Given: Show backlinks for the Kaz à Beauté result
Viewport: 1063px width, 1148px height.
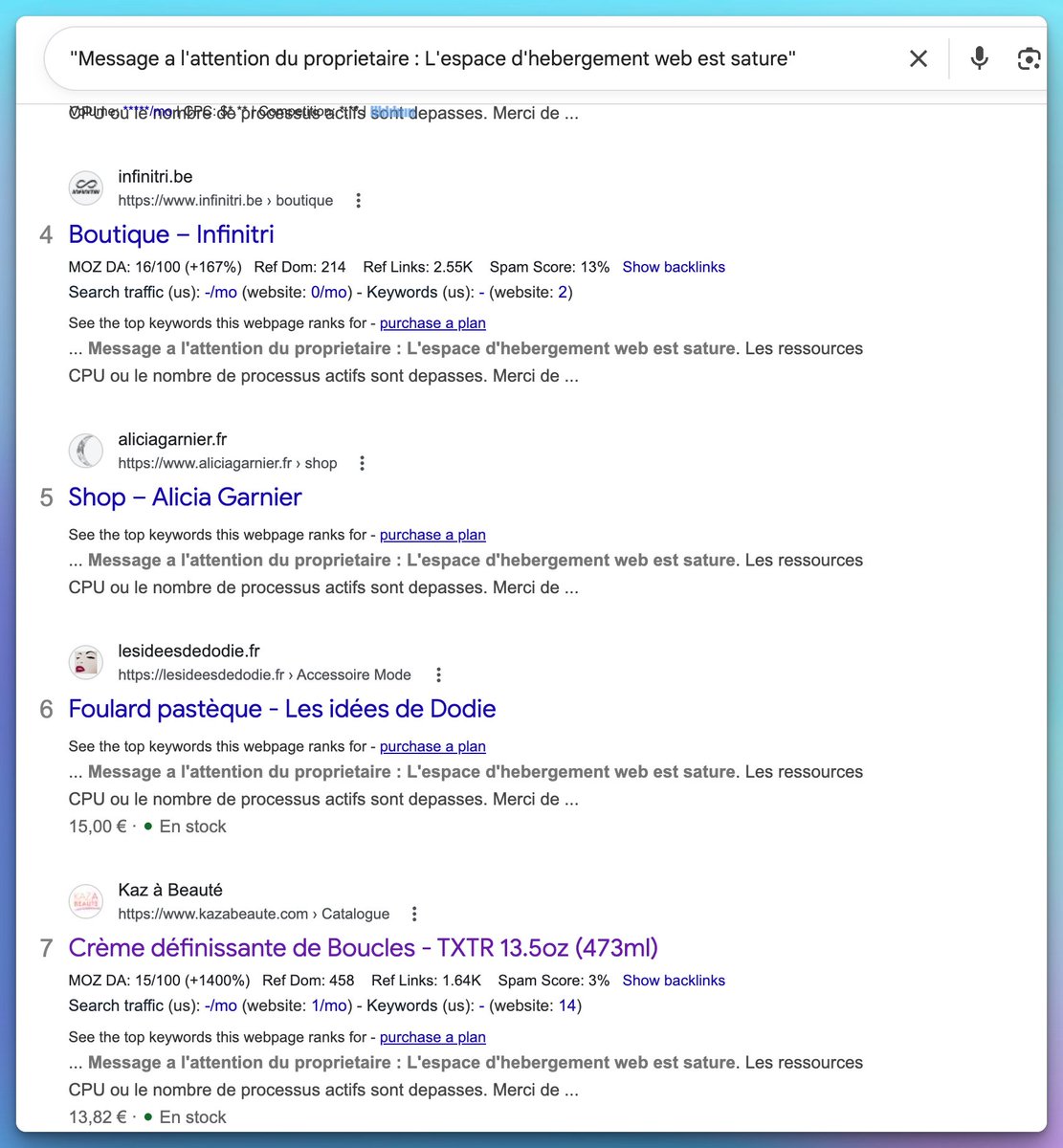Looking at the screenshot, I should coord(674,981).
